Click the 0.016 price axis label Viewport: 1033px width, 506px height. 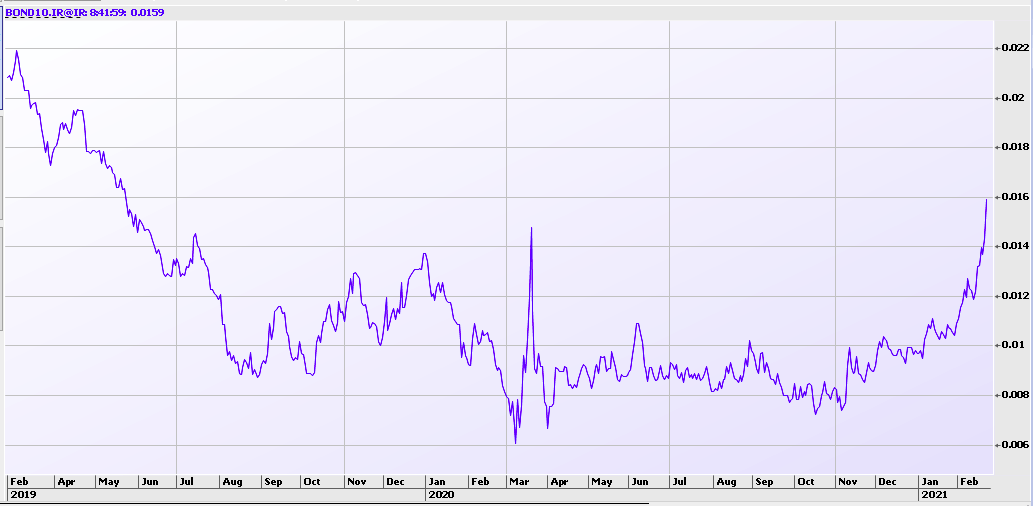[x=1015, y=197]
